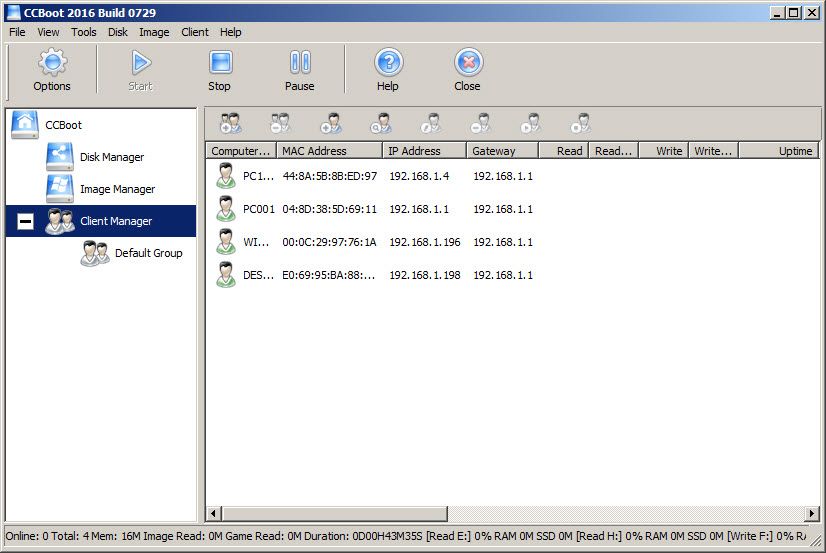Viewport: 826px width, 553px height.
Task: Select the PC001 computer name
Action: click(x=259, y=209)
